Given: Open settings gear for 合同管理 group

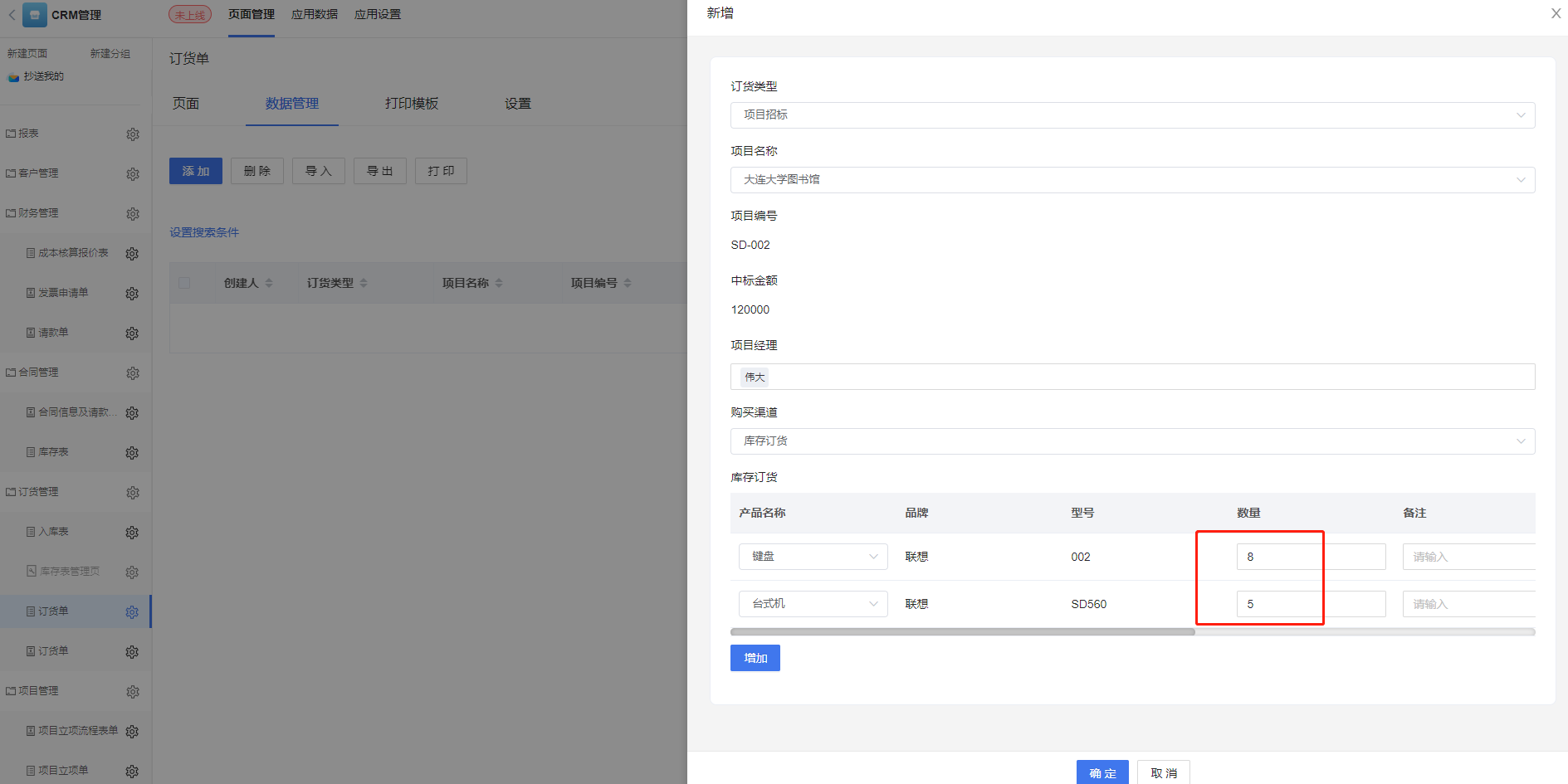Looking at the screenshot, I should (133, 373).
